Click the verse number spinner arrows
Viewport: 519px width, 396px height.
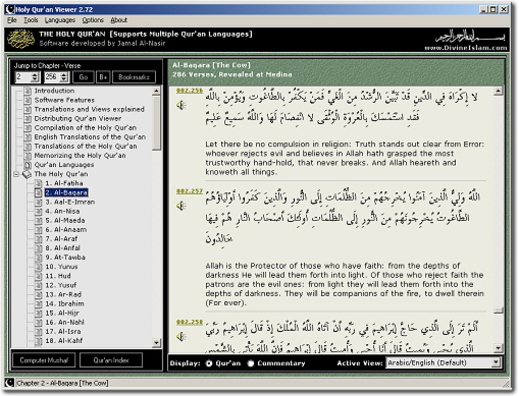point(64,77)
